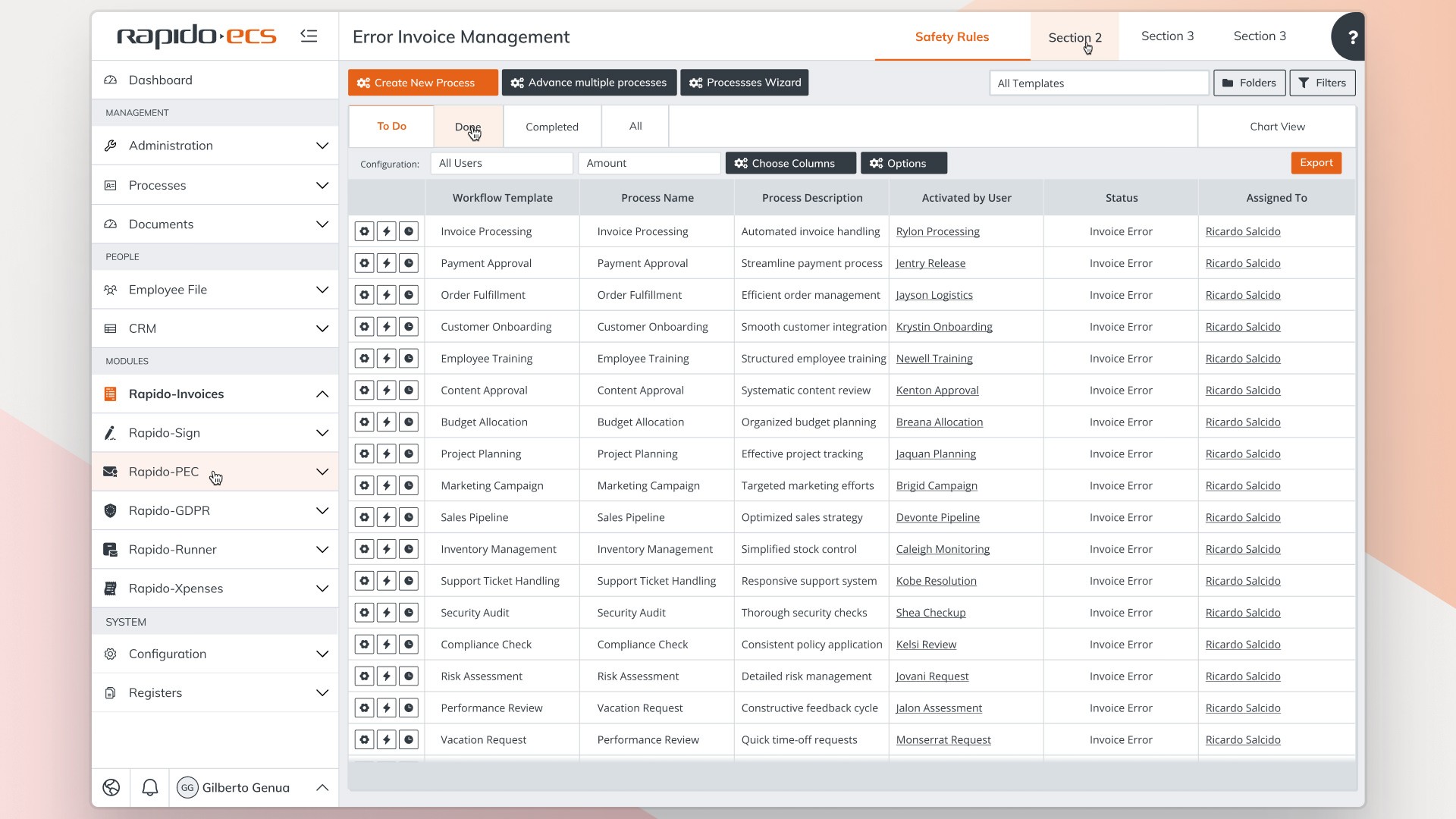Click the clock history icon on Order Fulfillment row
Screen dimensions: 1456x819
(x=409, y=295)
